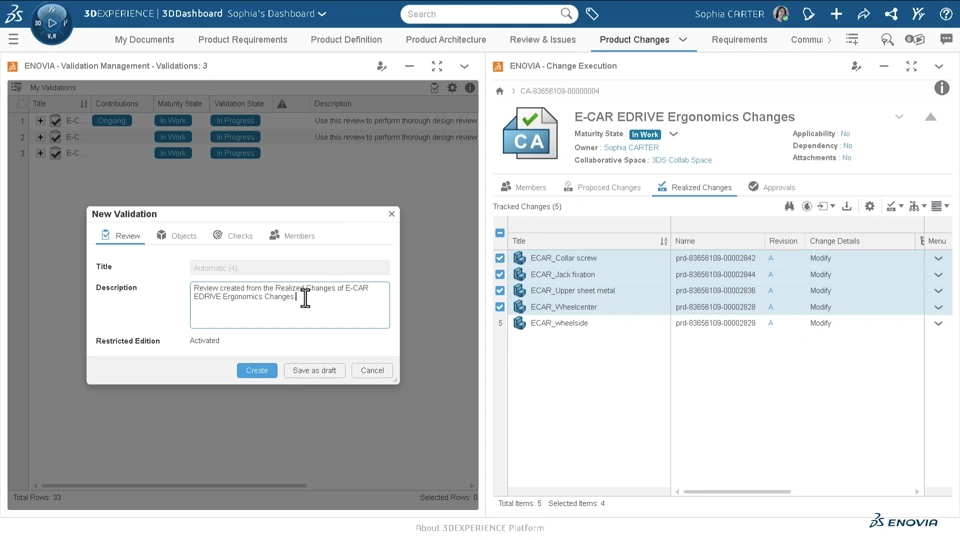Open the 3DSearch chat bubble icon at far right
This screenshot has width=960, height=540.
(946, 39)
